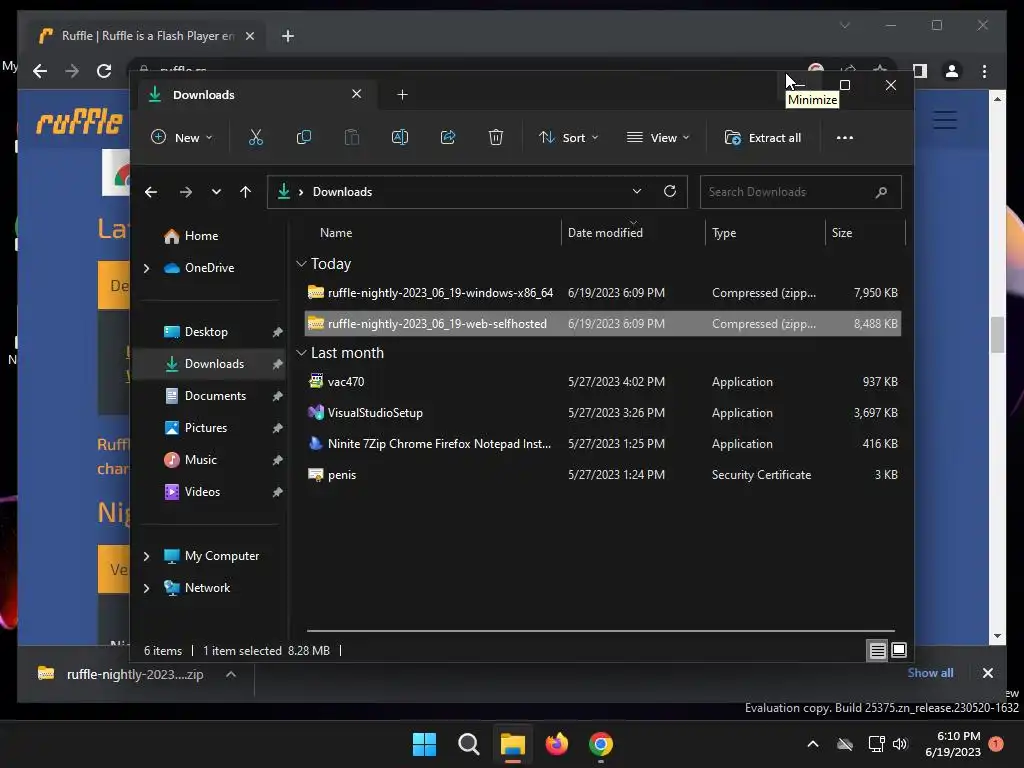The width and height of the screenshot is (1024, 768).
Task: Open recent locations dropdown chevron
Action: tap(216, 192)
